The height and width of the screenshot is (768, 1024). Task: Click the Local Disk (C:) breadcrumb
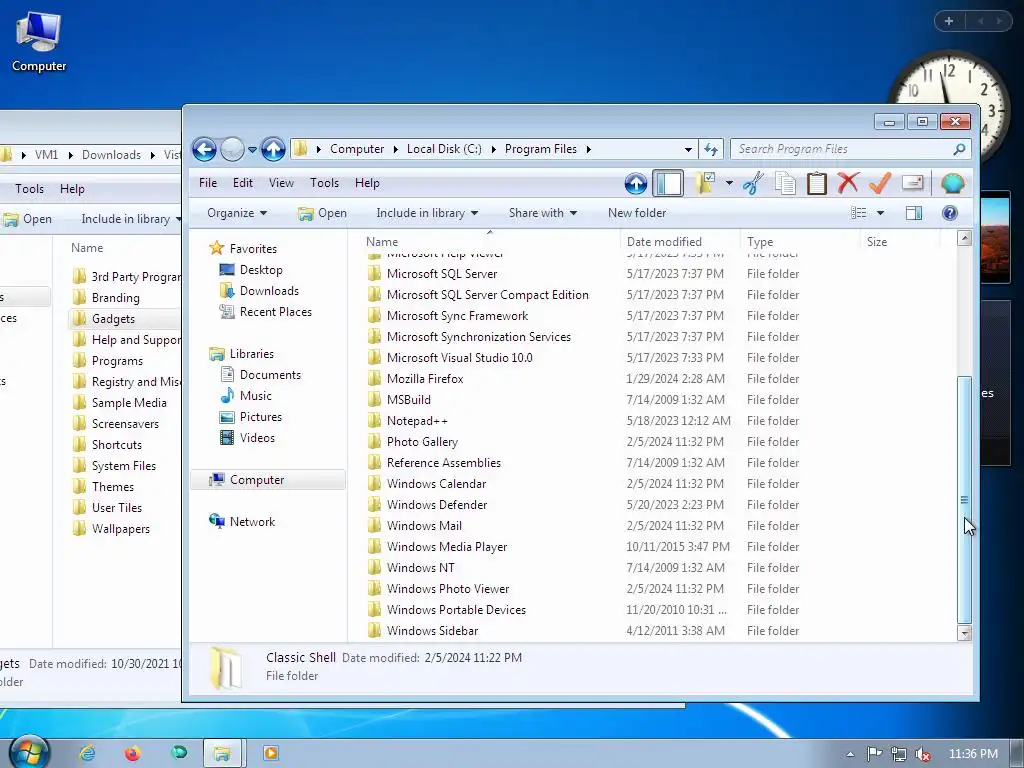click(x=444, y=149)
